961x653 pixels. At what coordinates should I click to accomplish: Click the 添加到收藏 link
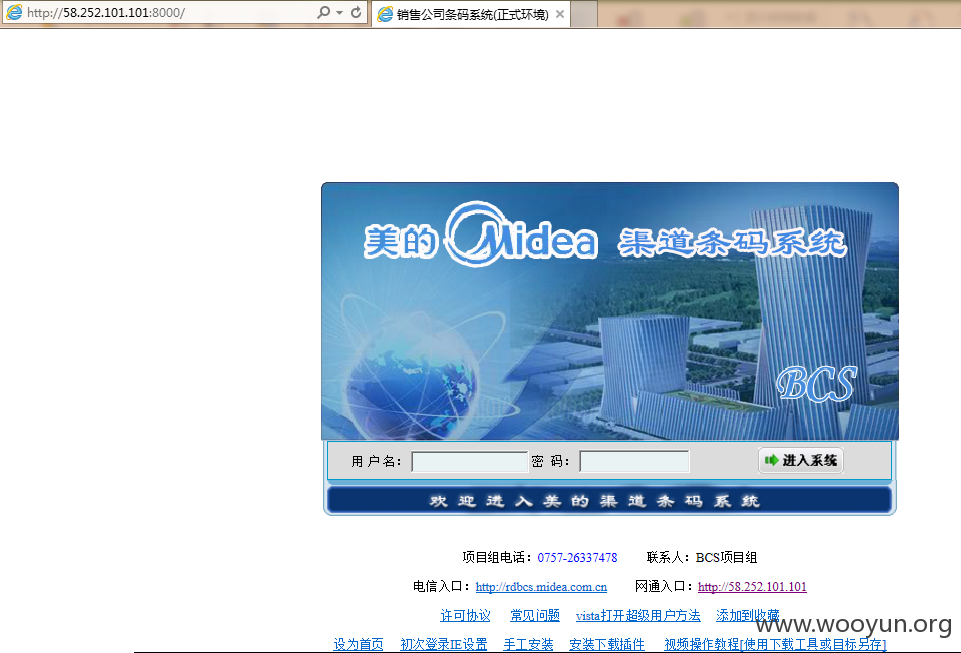click(748, 616)
